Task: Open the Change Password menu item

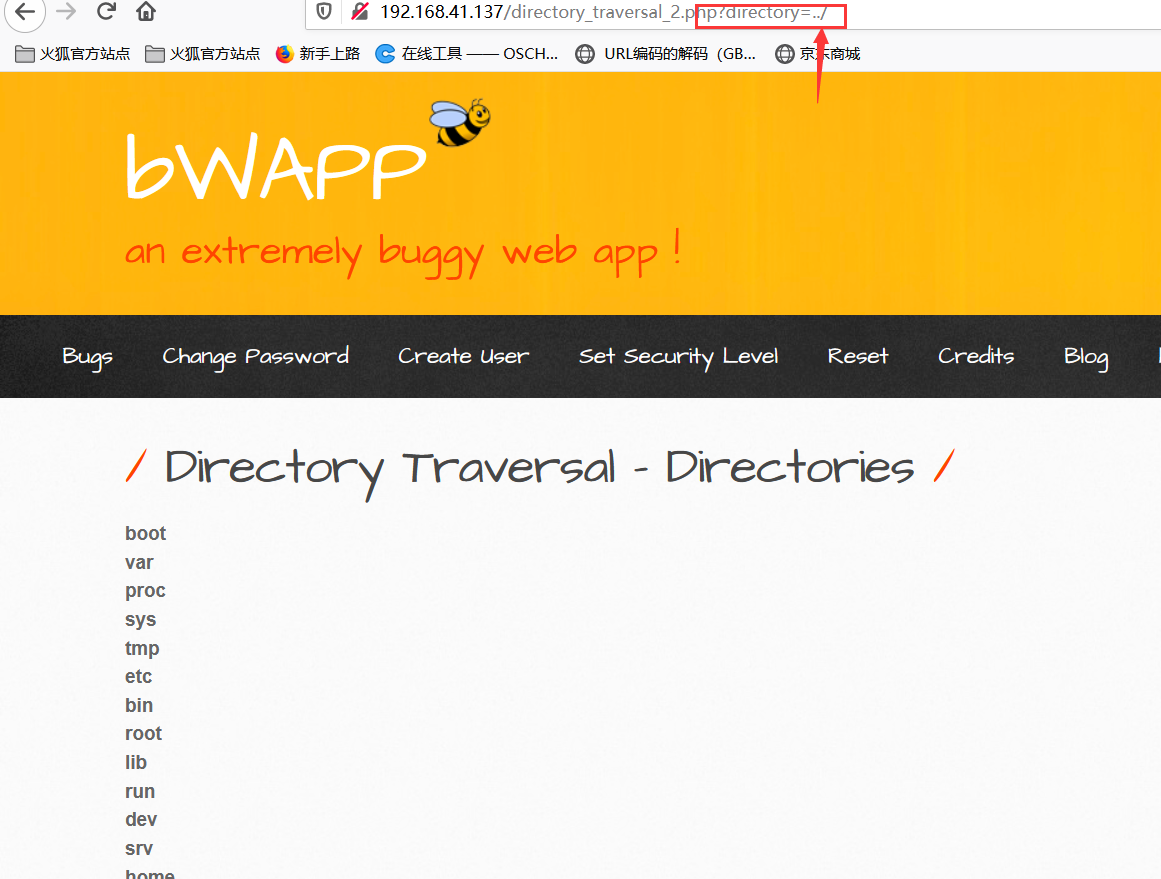Action: (x=255, y=357)
